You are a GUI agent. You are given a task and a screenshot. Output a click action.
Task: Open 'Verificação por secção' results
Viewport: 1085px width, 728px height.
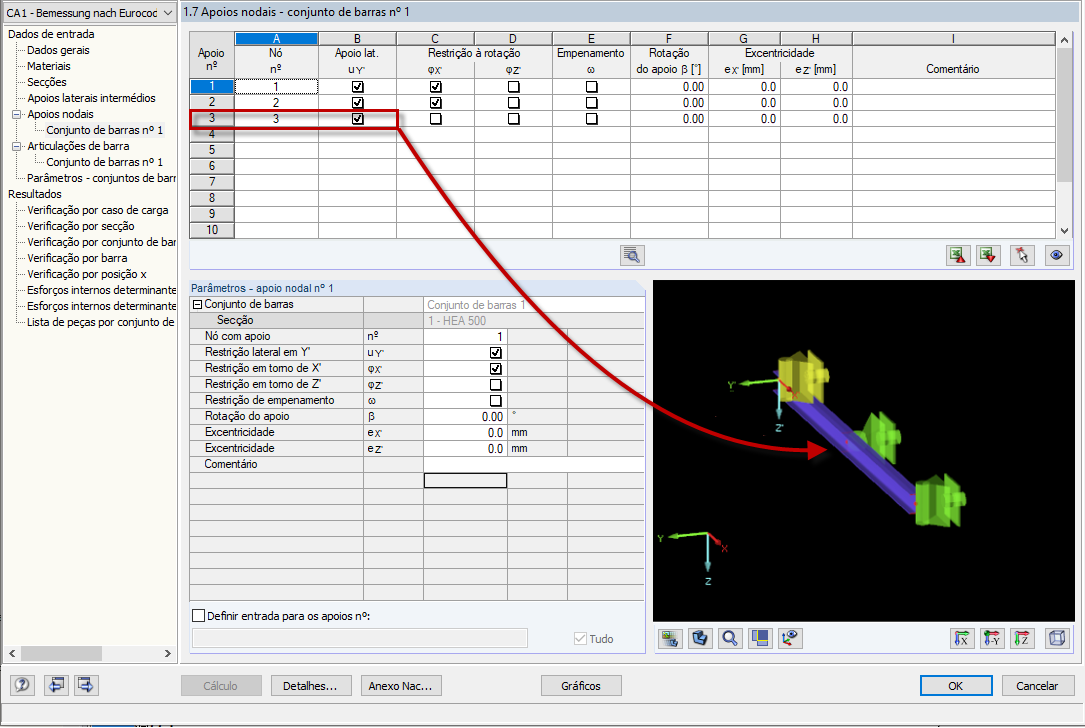point(81,226)
